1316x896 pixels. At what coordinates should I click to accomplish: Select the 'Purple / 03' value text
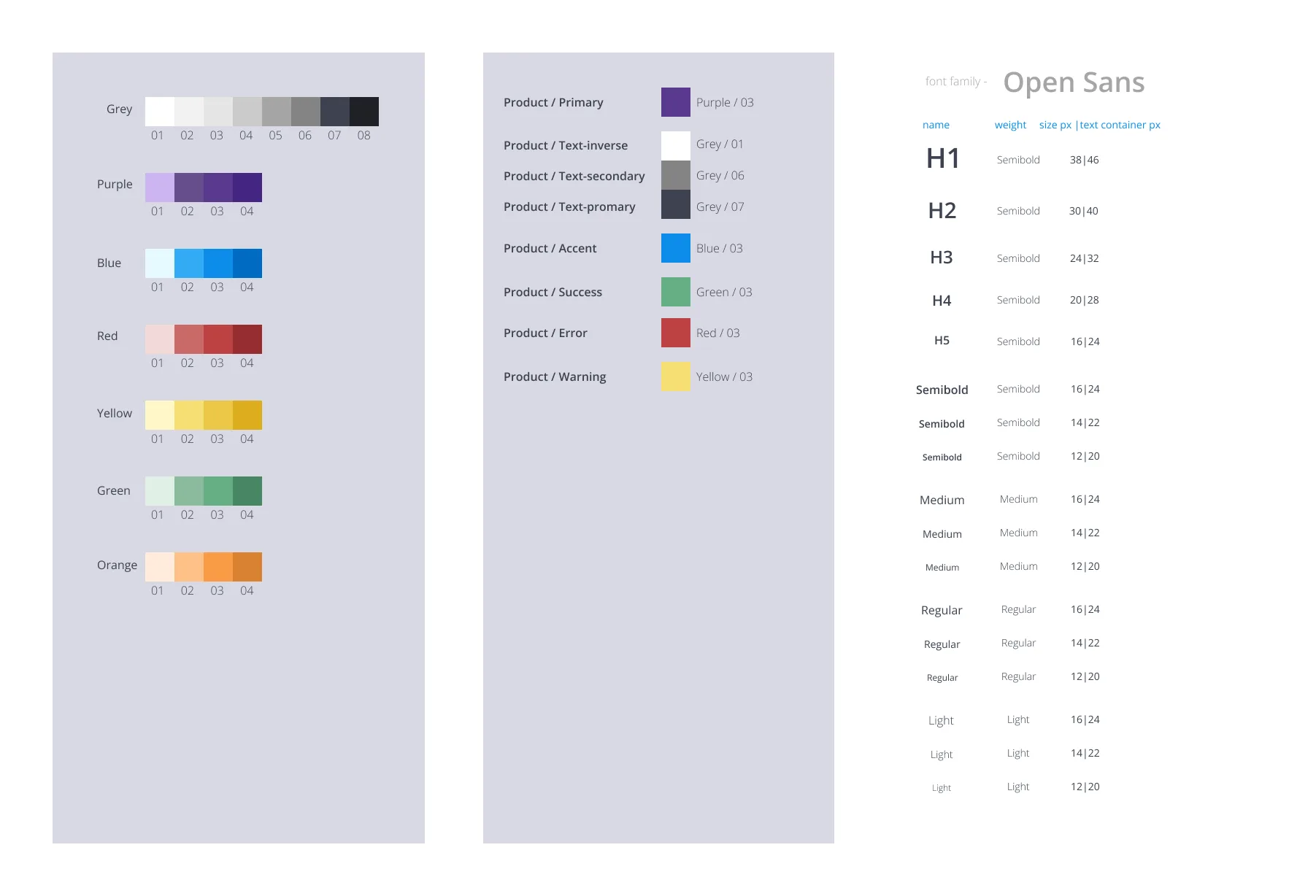pos(725,102)
